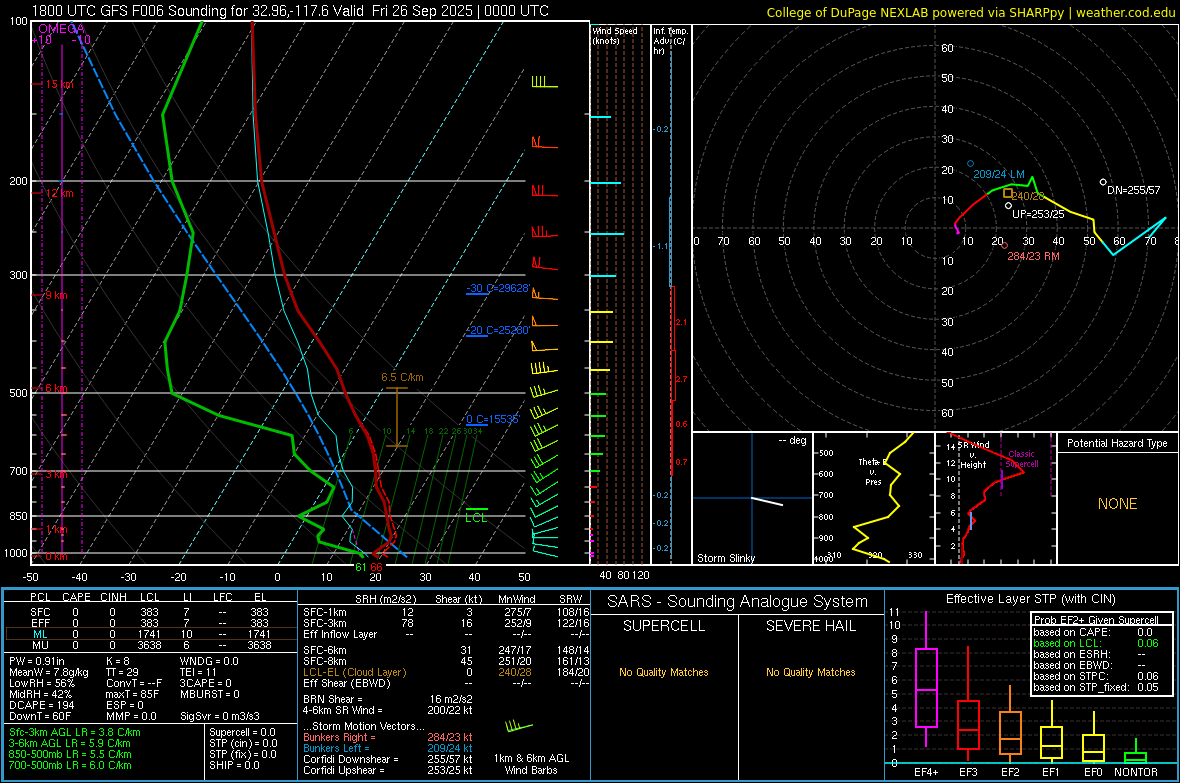Image resolution: width=1180 pixels, height=783 pixels.
Task: Select the MU parcel row label
Action: tap(40, 645)
